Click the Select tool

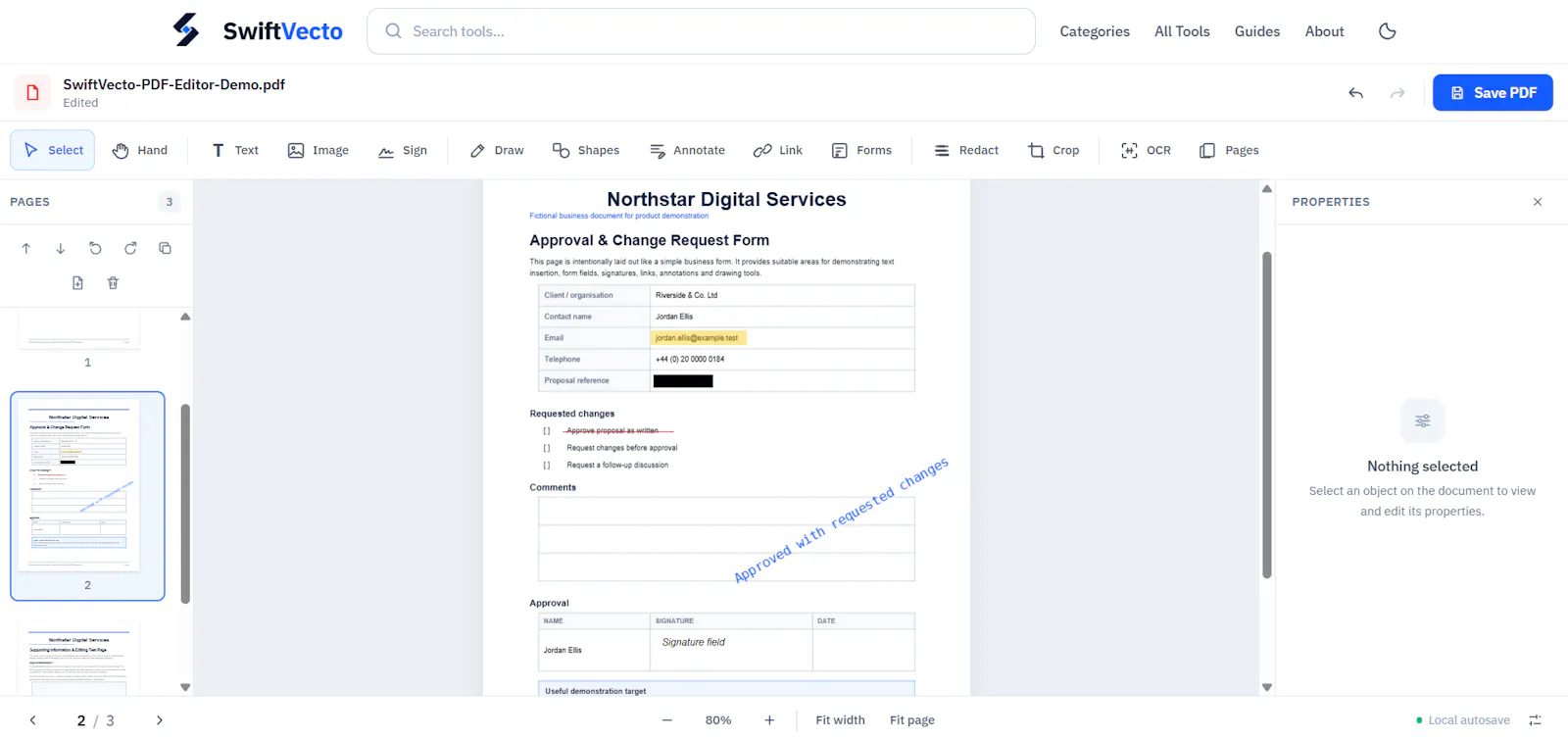pyautogui.click(x=53, y=150)
